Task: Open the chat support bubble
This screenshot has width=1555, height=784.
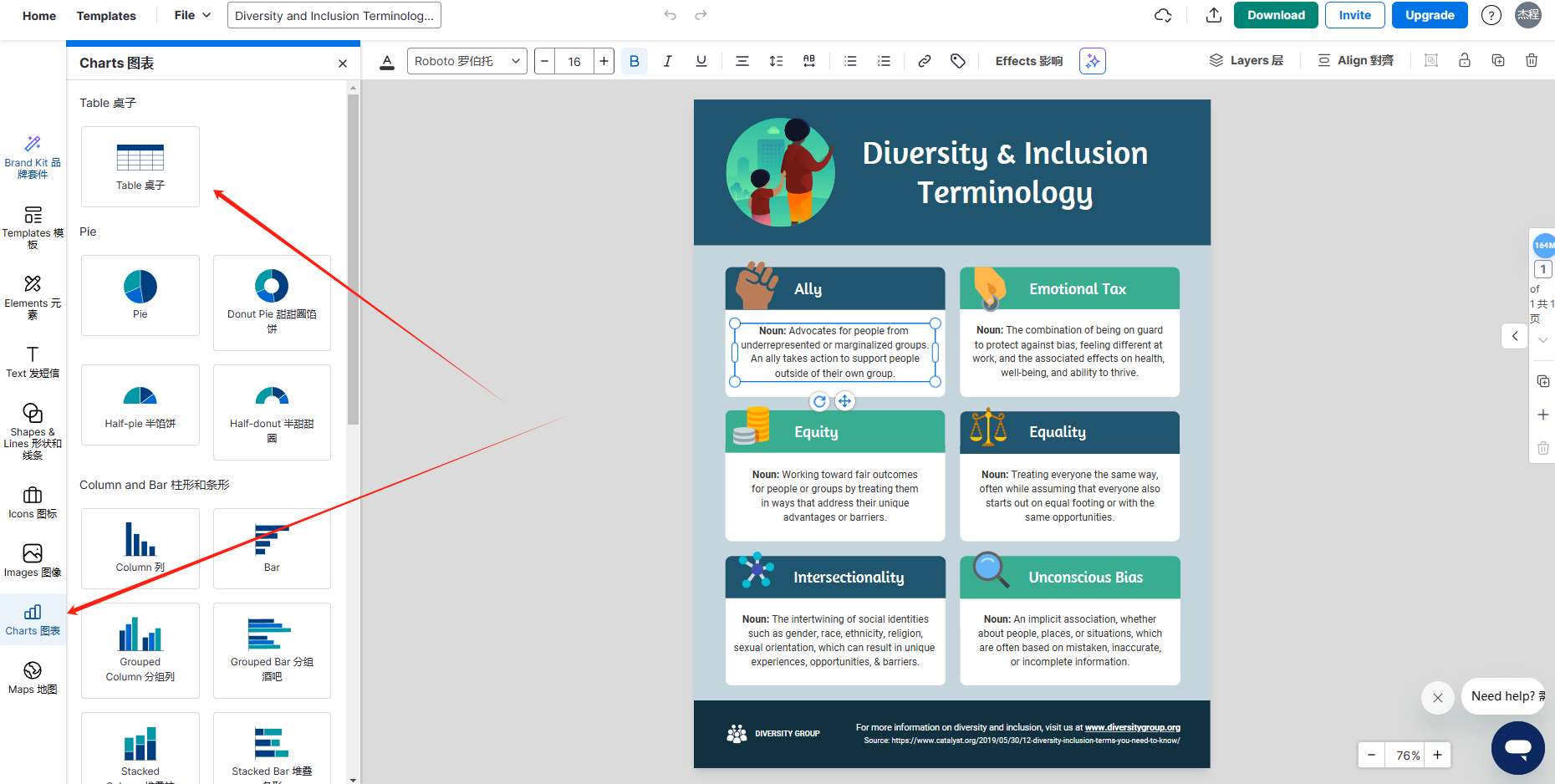Action: tap(1518, 748)
